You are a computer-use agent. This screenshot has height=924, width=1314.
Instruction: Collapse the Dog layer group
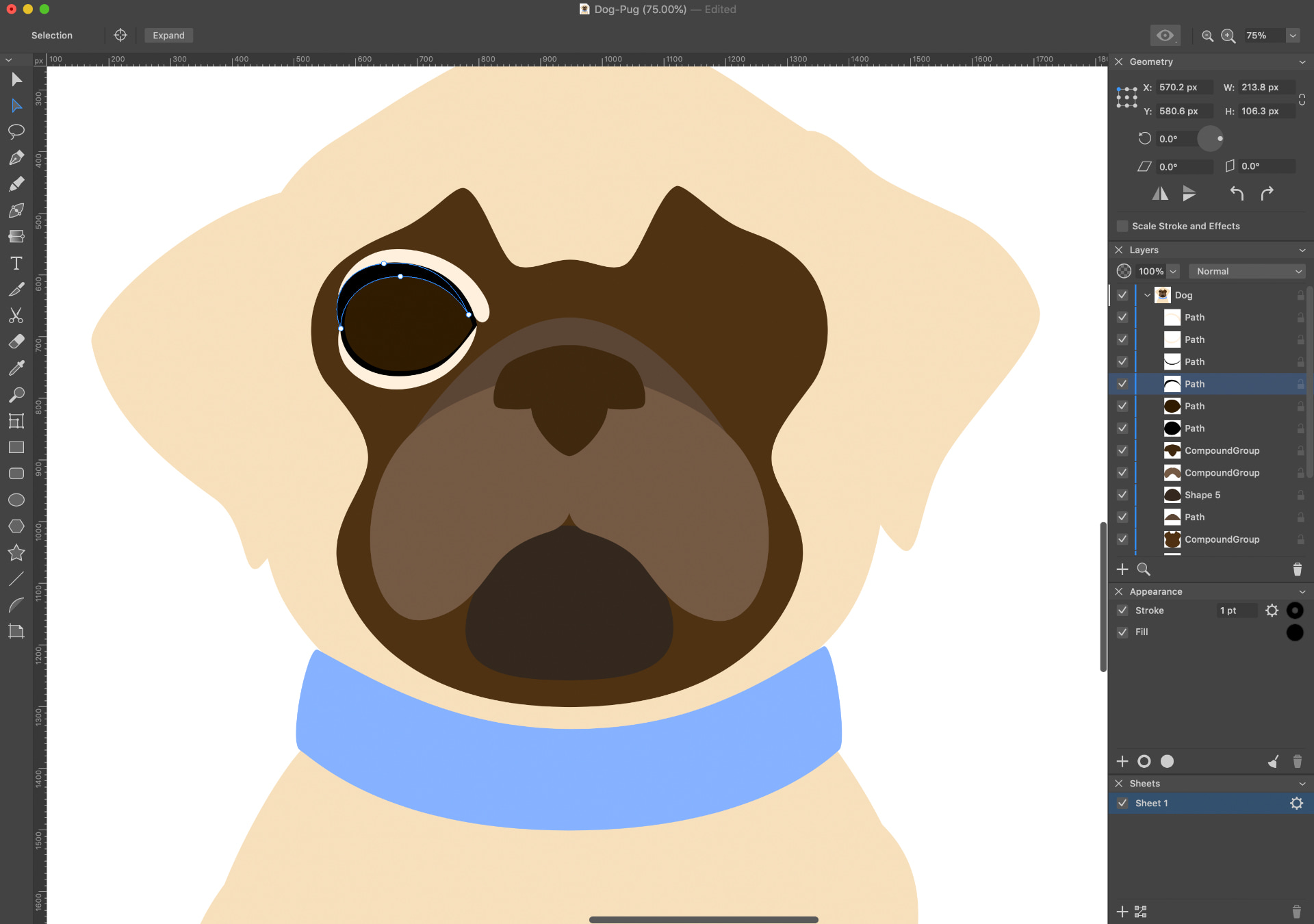pyautogui.click(x=1148, y=296)
